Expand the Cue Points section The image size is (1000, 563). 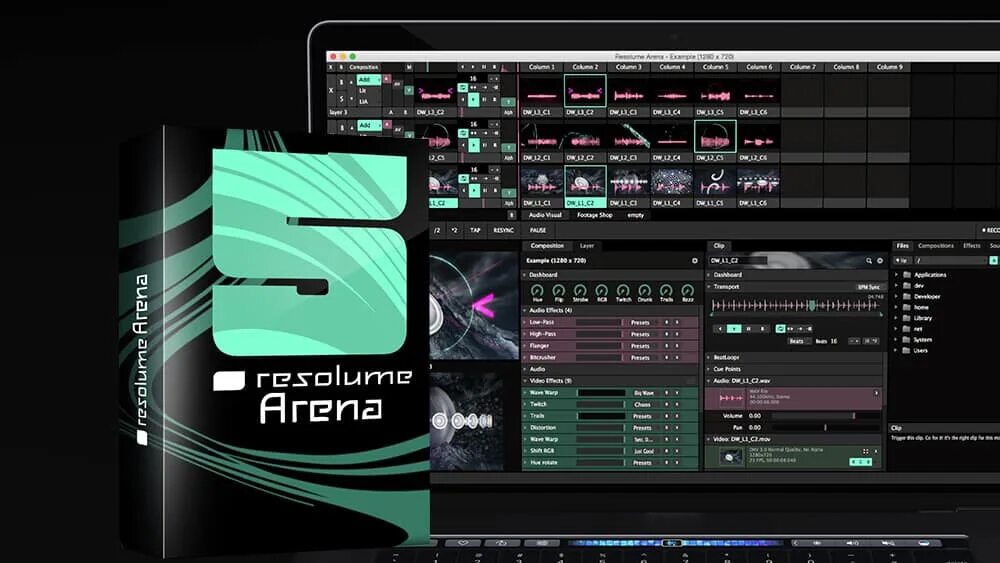(709, 369)
